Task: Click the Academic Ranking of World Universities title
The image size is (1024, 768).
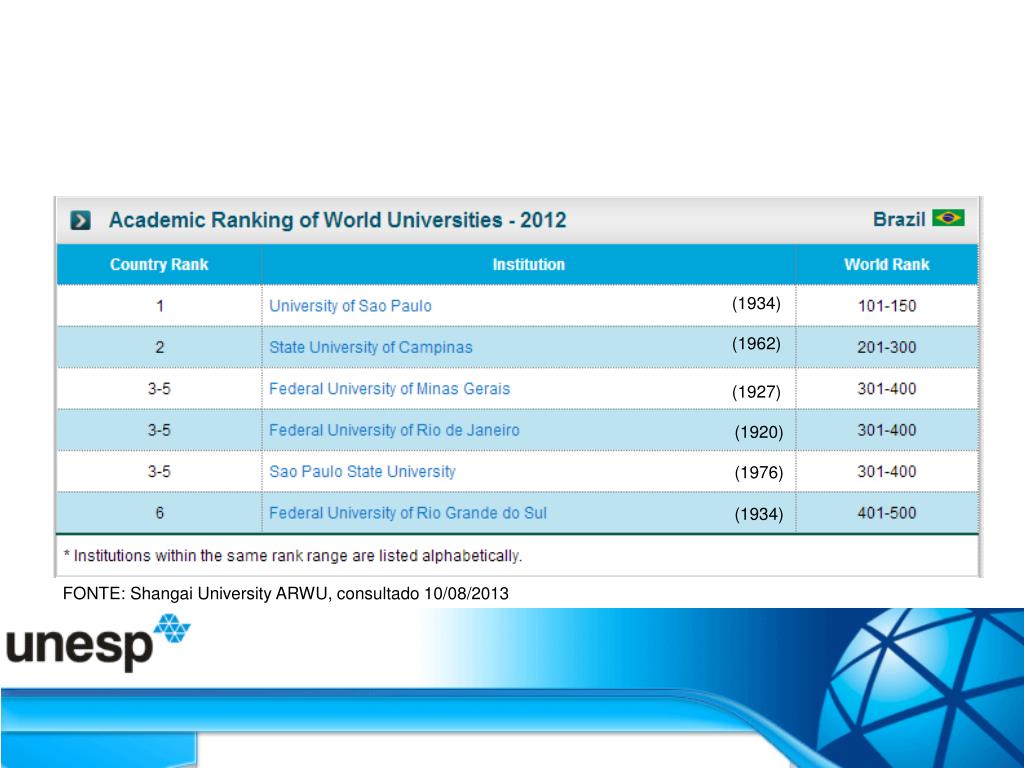Action: click(x=337, y=220)
